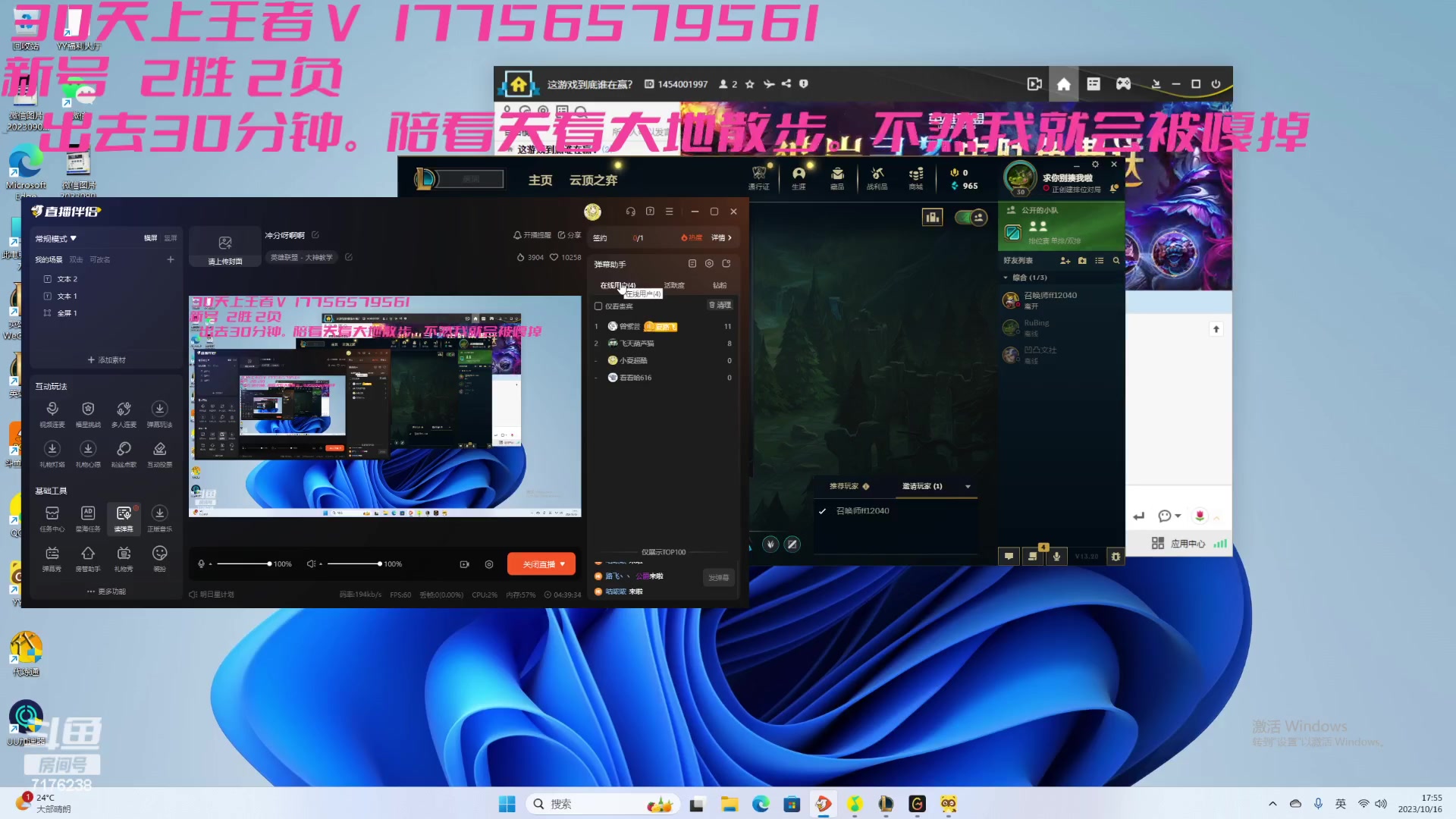Viewport: 1456px width, 819px height.
Task: Open 通行证 pass in League client
Action: pyautogui.click(x=758, y=179)
